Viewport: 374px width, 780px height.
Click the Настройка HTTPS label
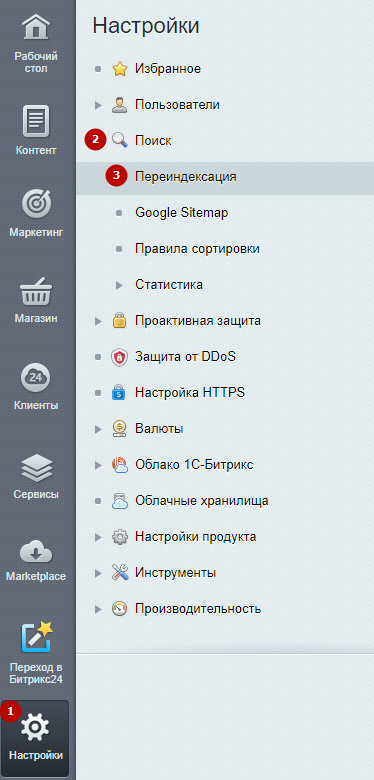190,392
